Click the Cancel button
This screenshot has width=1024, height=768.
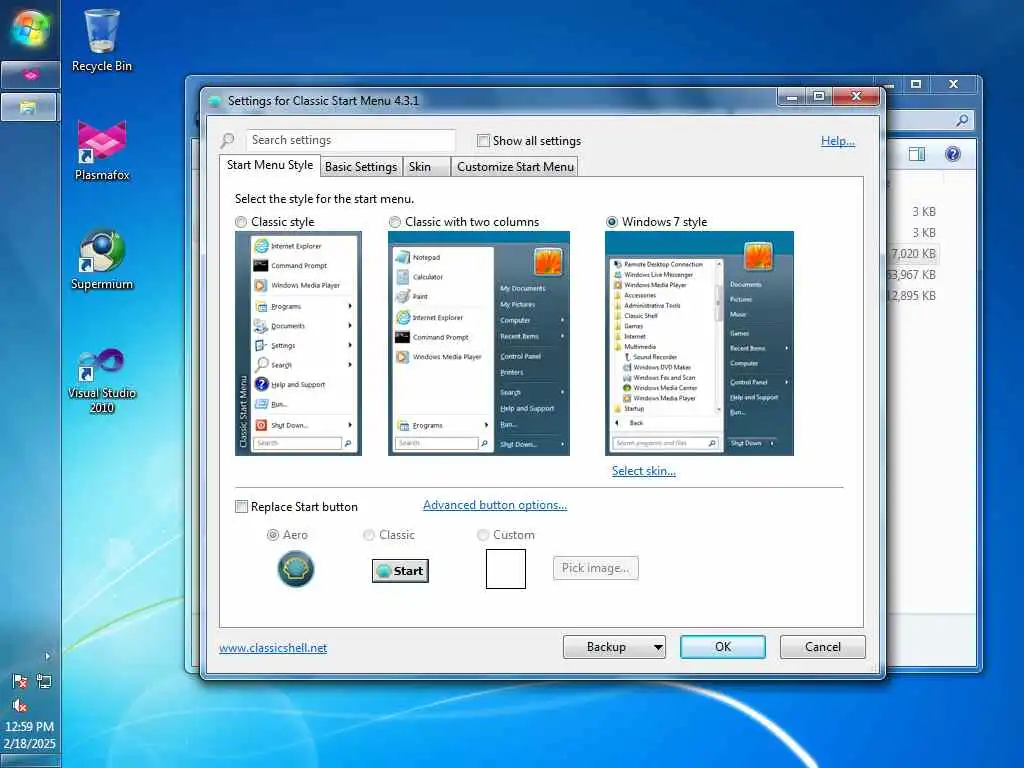tap(822, 647)
